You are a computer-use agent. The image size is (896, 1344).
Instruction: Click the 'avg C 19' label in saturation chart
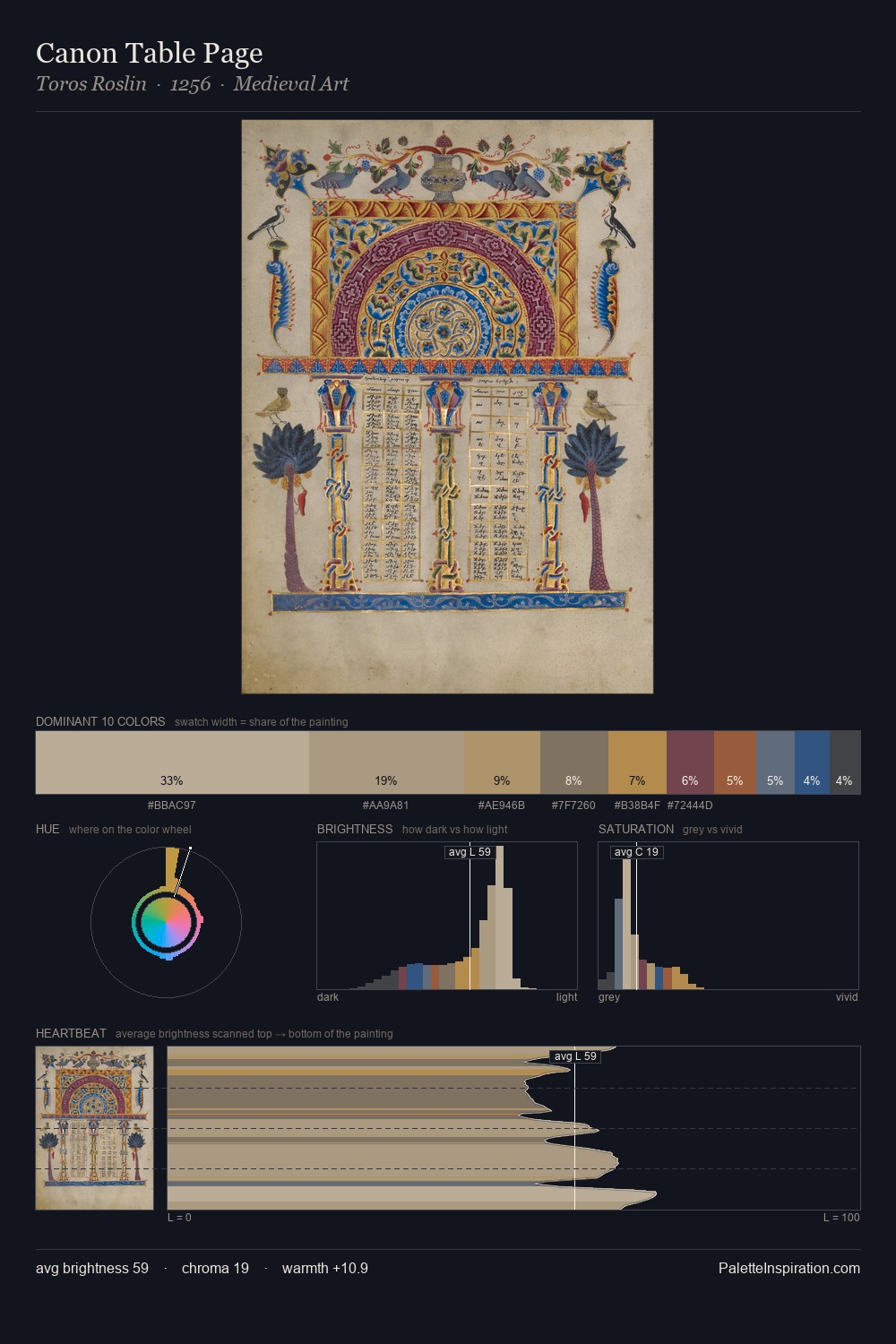(636, 852)
